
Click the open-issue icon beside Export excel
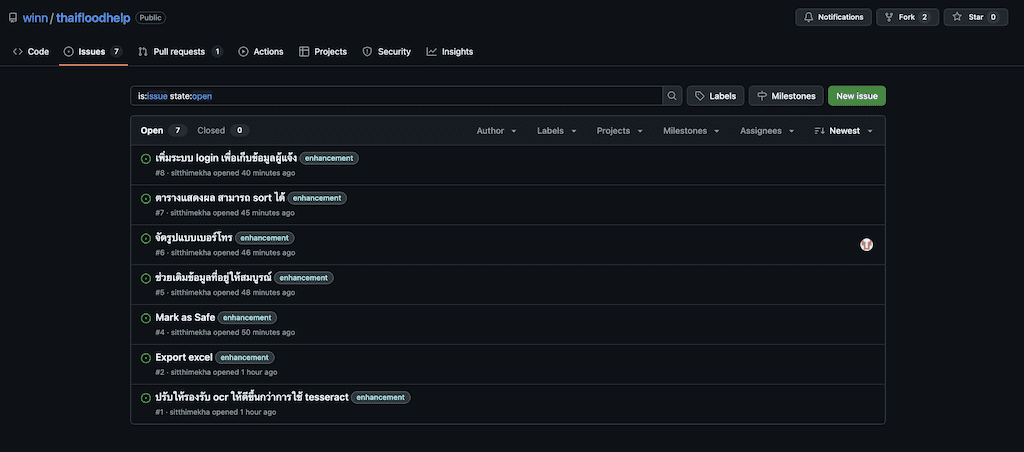point(146,358)
